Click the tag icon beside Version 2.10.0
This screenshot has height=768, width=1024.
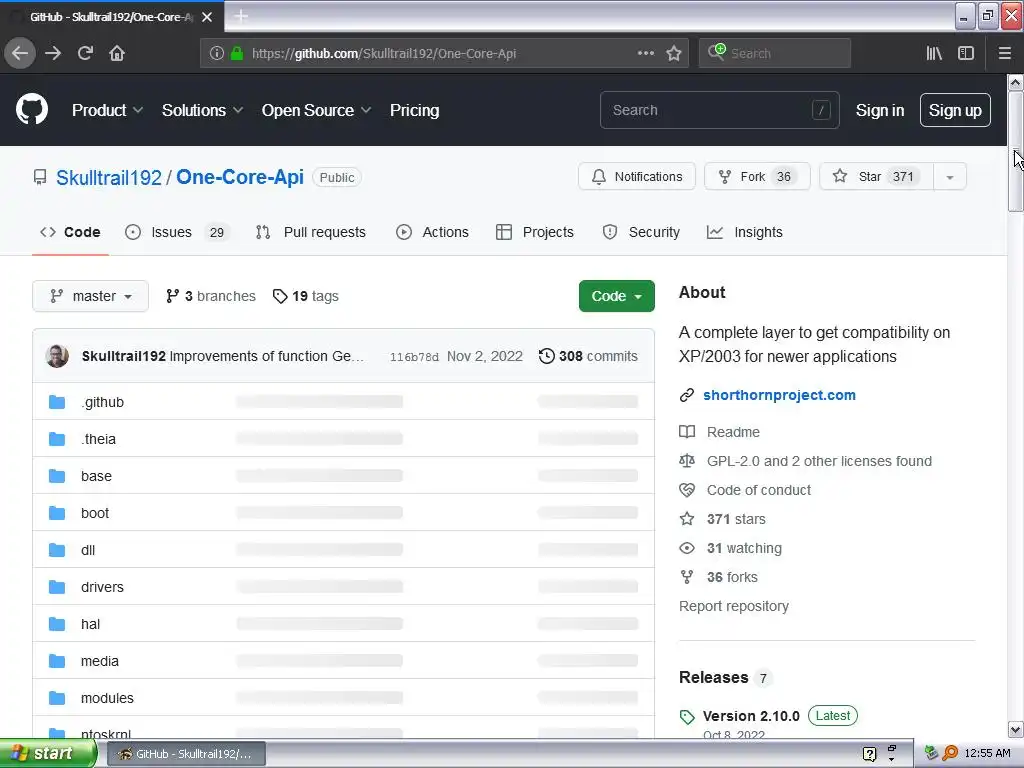pyautogui.click(x=686, y=716)
